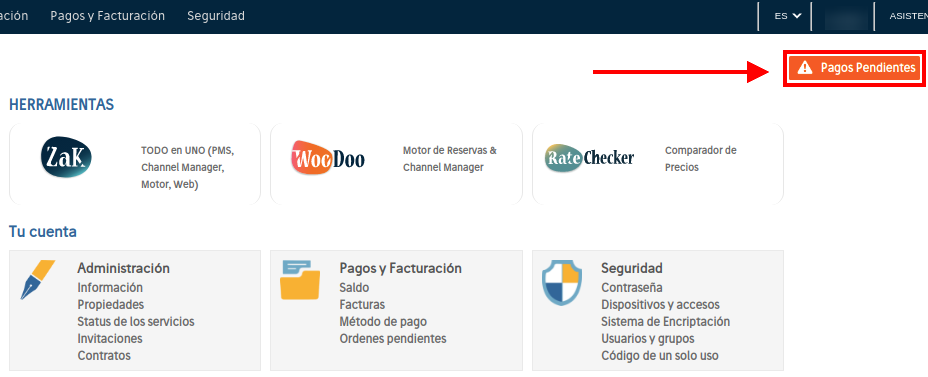Open Usuarios y grupos link
Image resolution: width=928 pixels, height=377 pixels.
pyautogui.click(x=648, y=339)
